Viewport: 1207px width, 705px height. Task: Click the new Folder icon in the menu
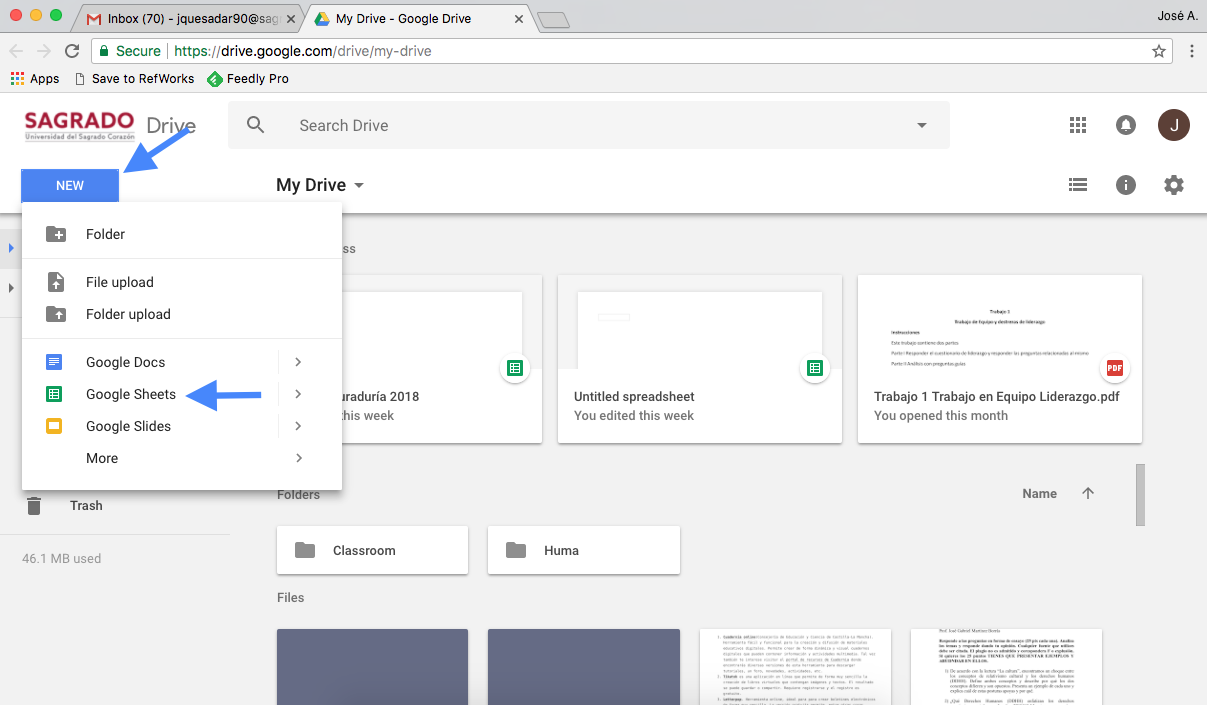[56, 234]
